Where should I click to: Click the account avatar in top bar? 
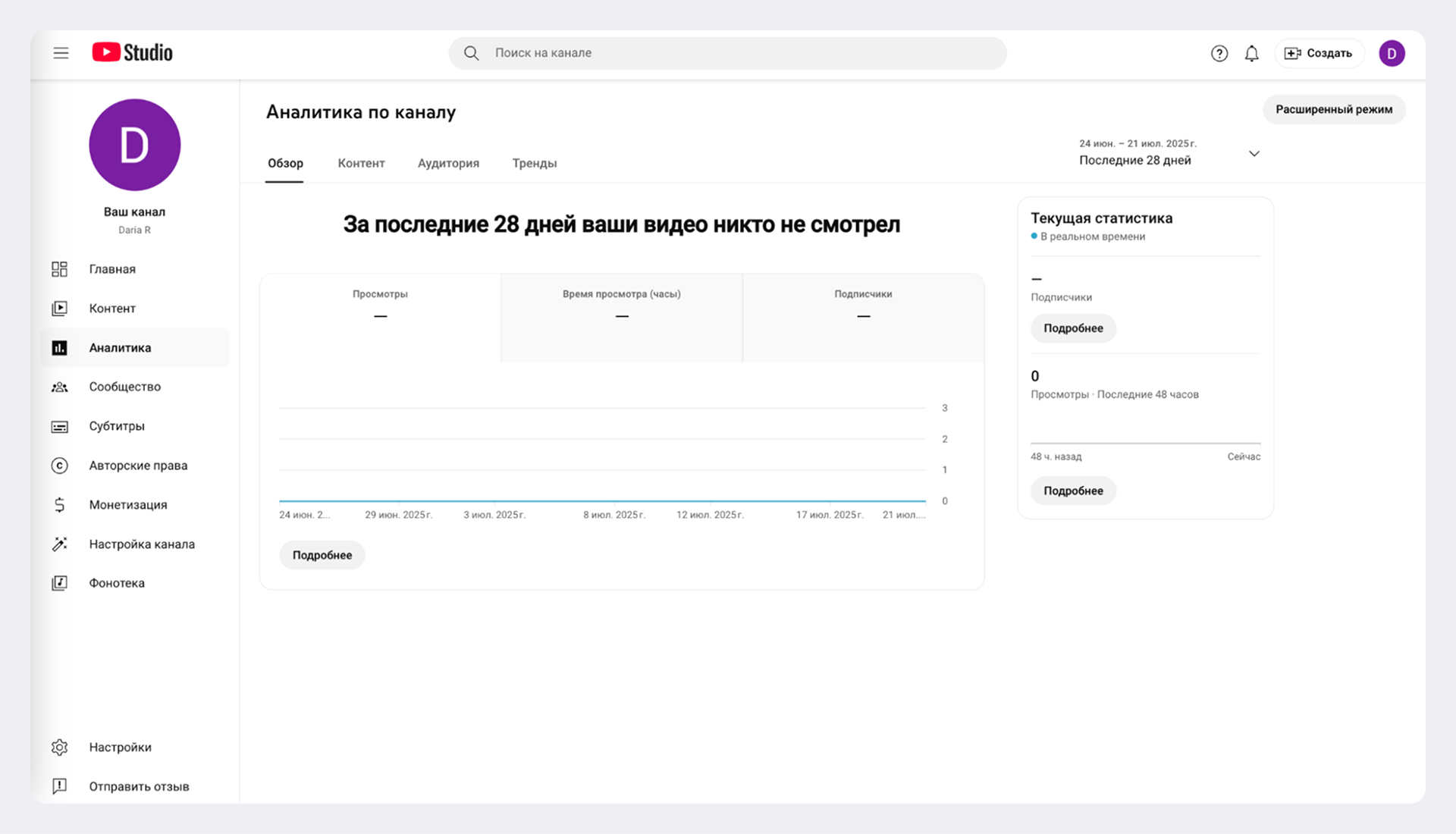tap(1392, 53)
